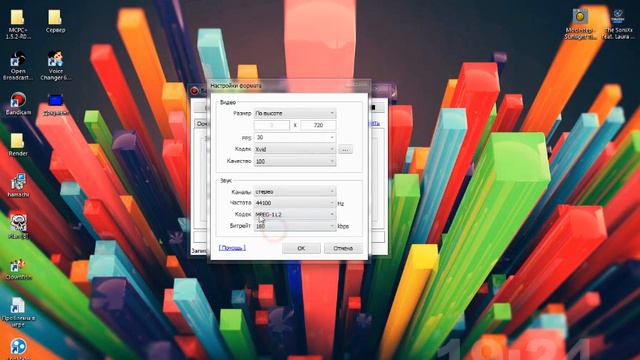Screen dimensions: 640x360
Task: Select the blue monitor desktop icon
Action: click(x=55, y=105)
